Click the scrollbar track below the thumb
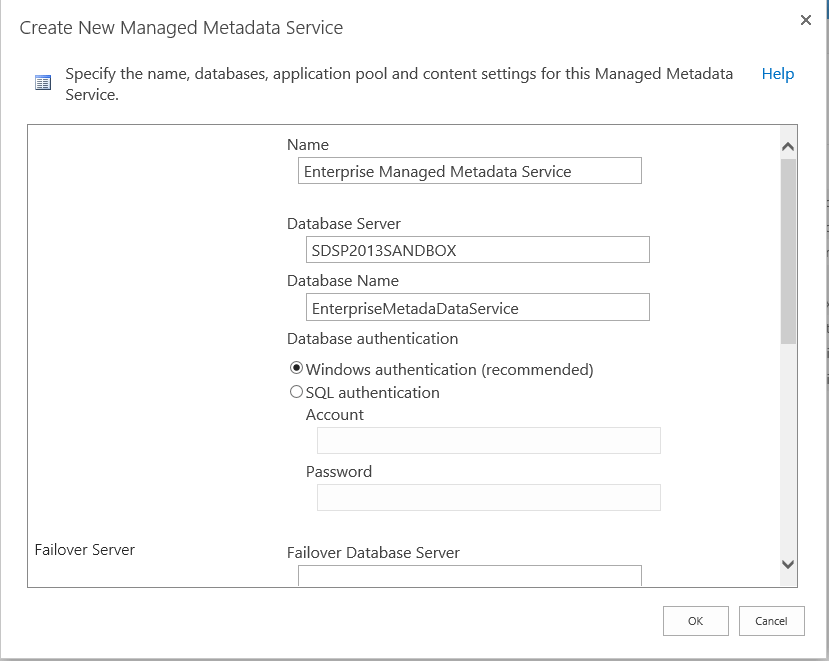The width and height of the screenshot is (829, 661). click(x=788, y=450)
